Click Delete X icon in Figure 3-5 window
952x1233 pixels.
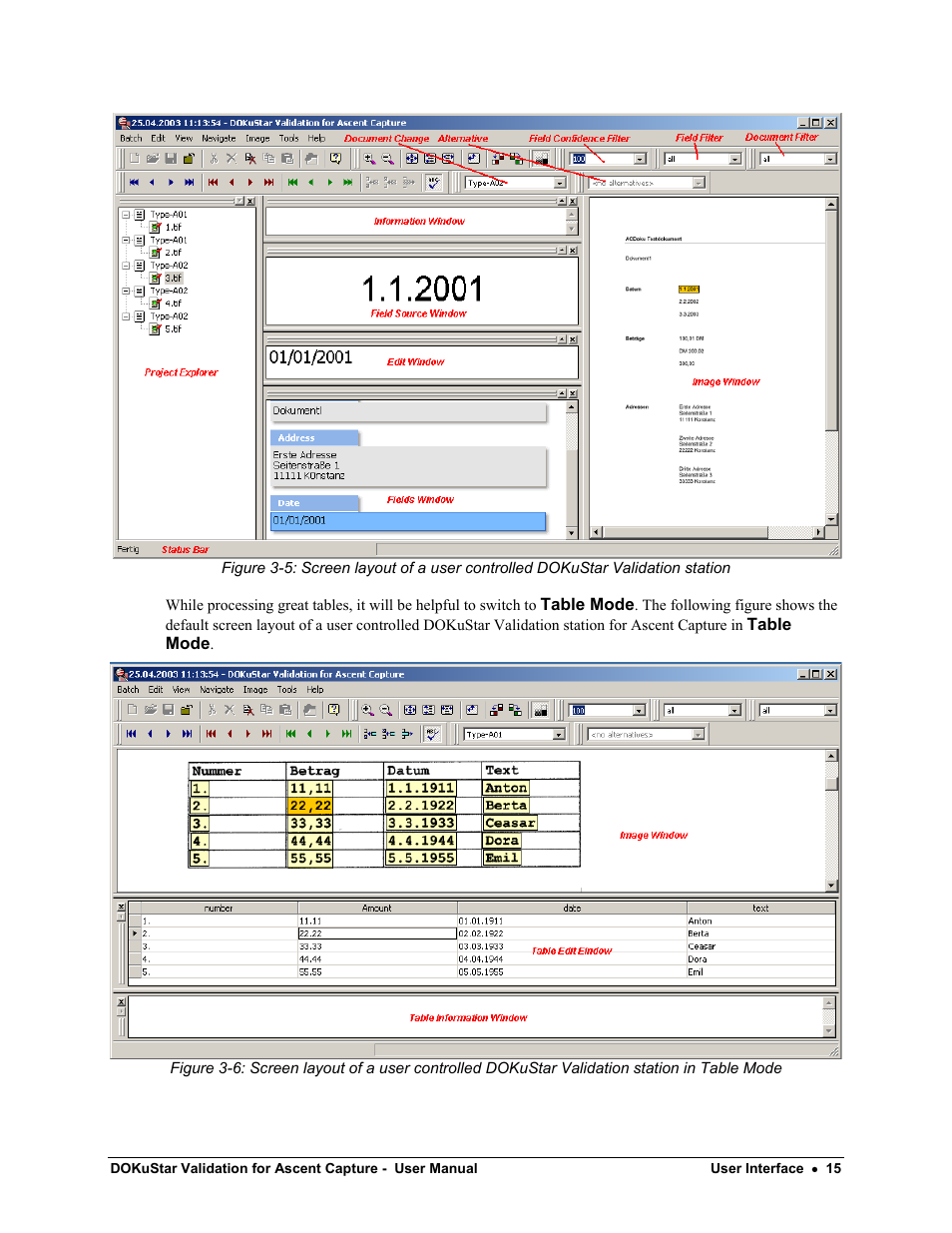pos(231,159)
